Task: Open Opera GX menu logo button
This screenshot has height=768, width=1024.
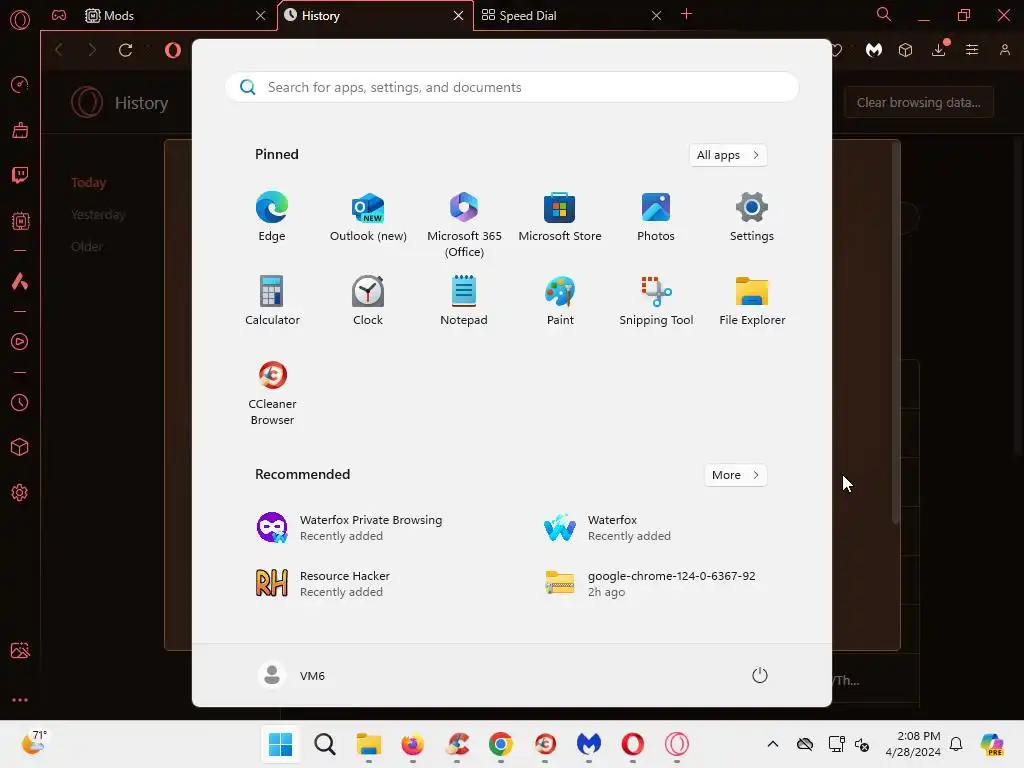Action: pyautogui.click(x=20, y=20)
